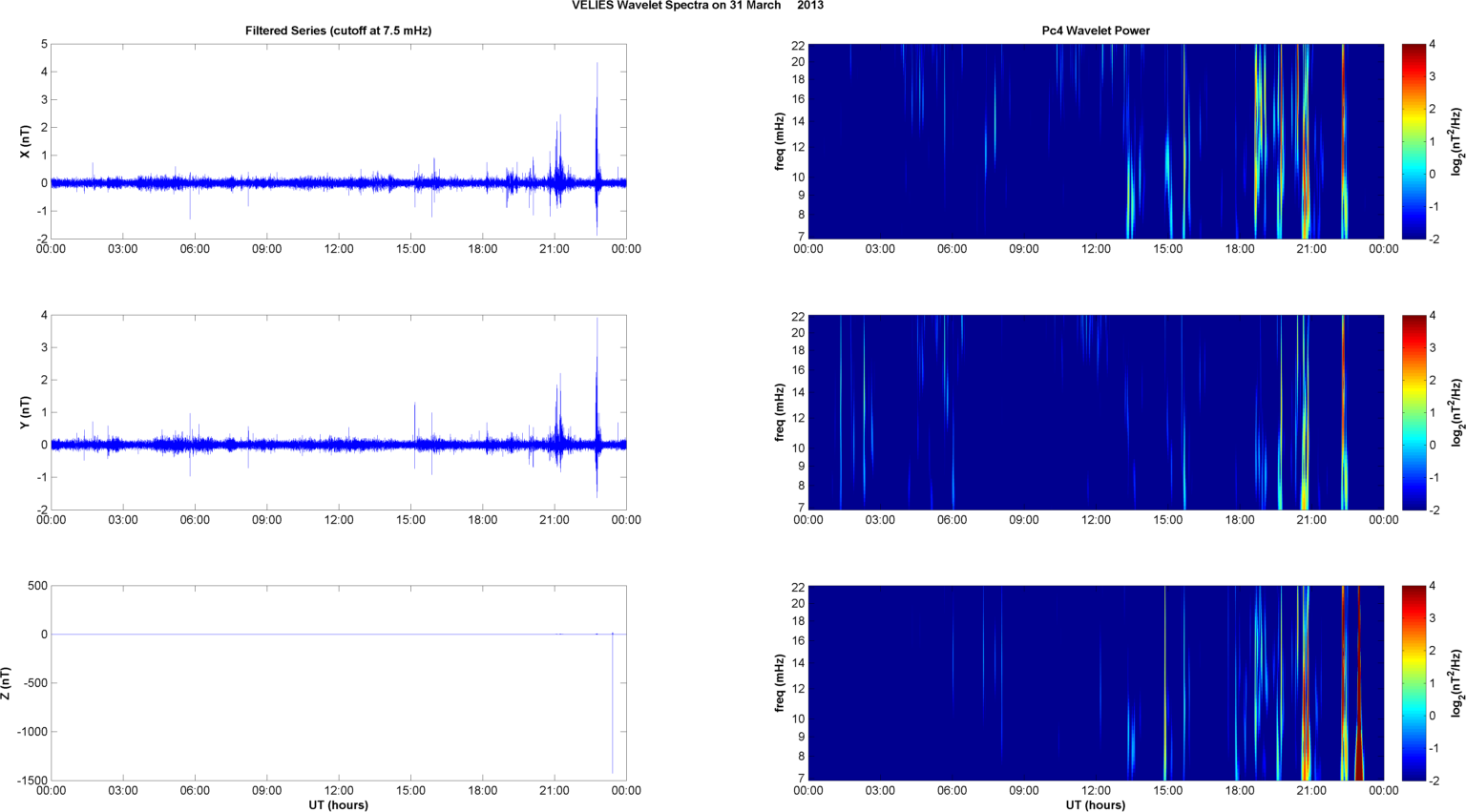Screen dimensions: 1466x812
Task: Click the -1500 tick on Z axis
Action: point(31,781)
